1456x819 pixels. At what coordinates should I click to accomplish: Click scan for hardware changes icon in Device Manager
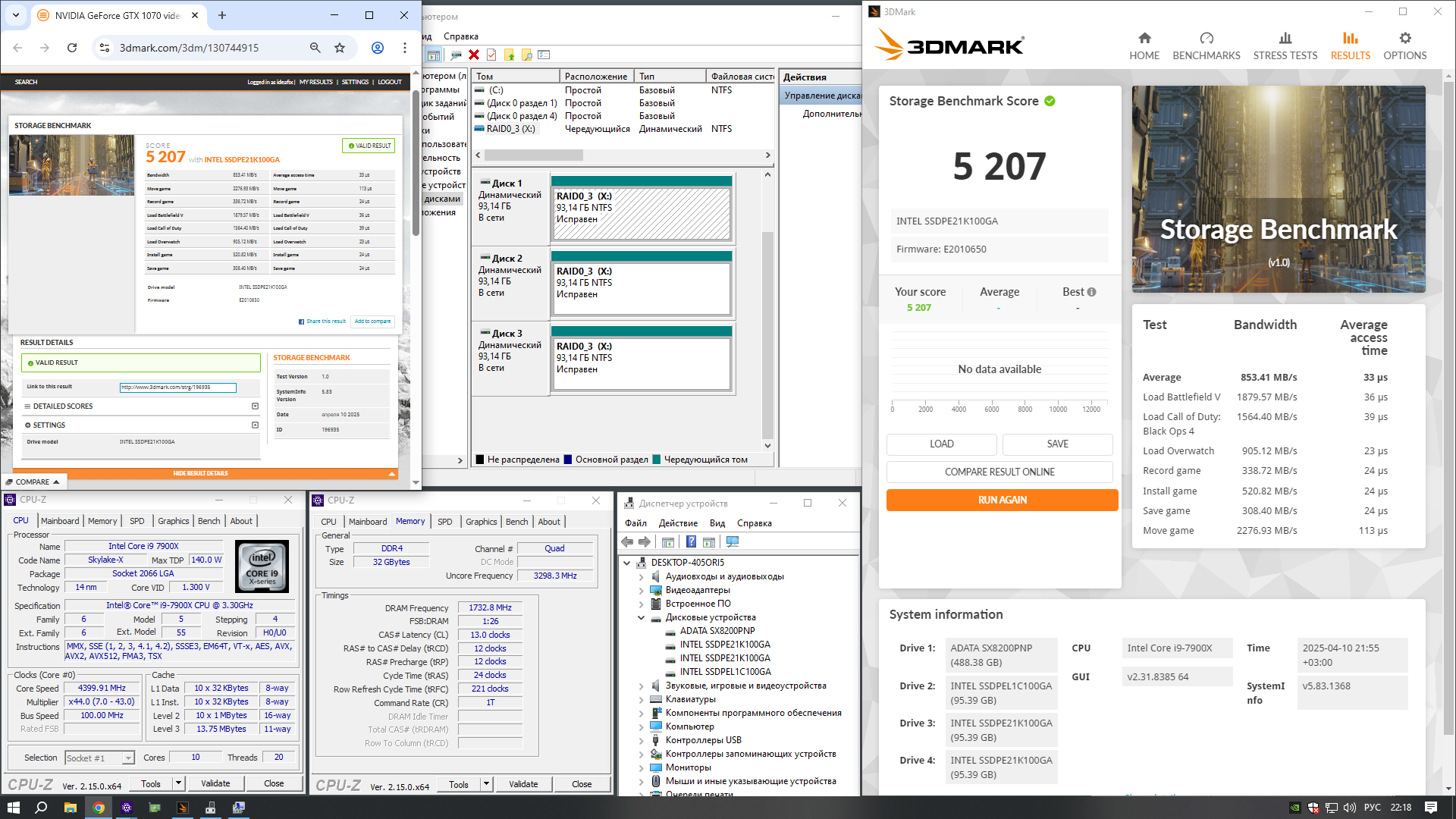click(733, 541)
